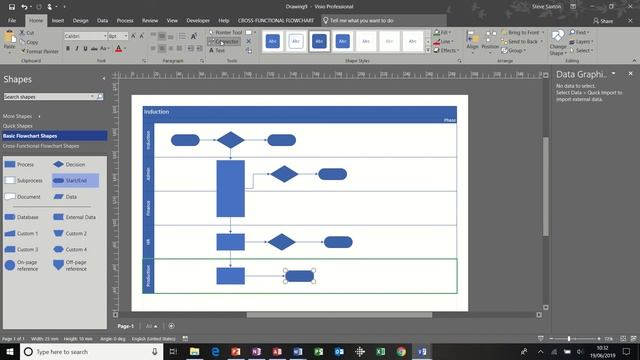This screenshot has width=640, height=360.
Task: Toggle underline formatting
Action: tap(85, 49)
